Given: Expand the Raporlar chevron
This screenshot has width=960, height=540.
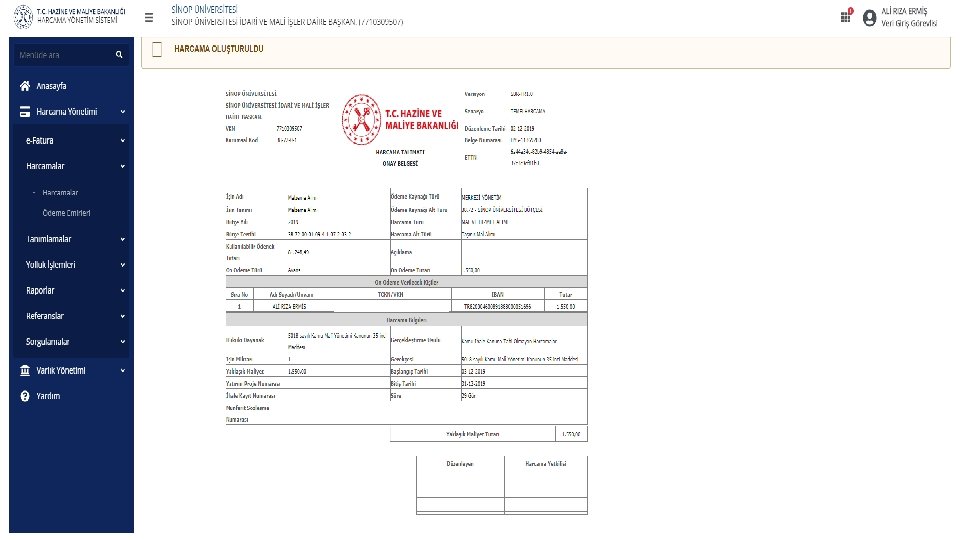Looking at the screenshot, I should pyautogui.click(x=122, y=291).
